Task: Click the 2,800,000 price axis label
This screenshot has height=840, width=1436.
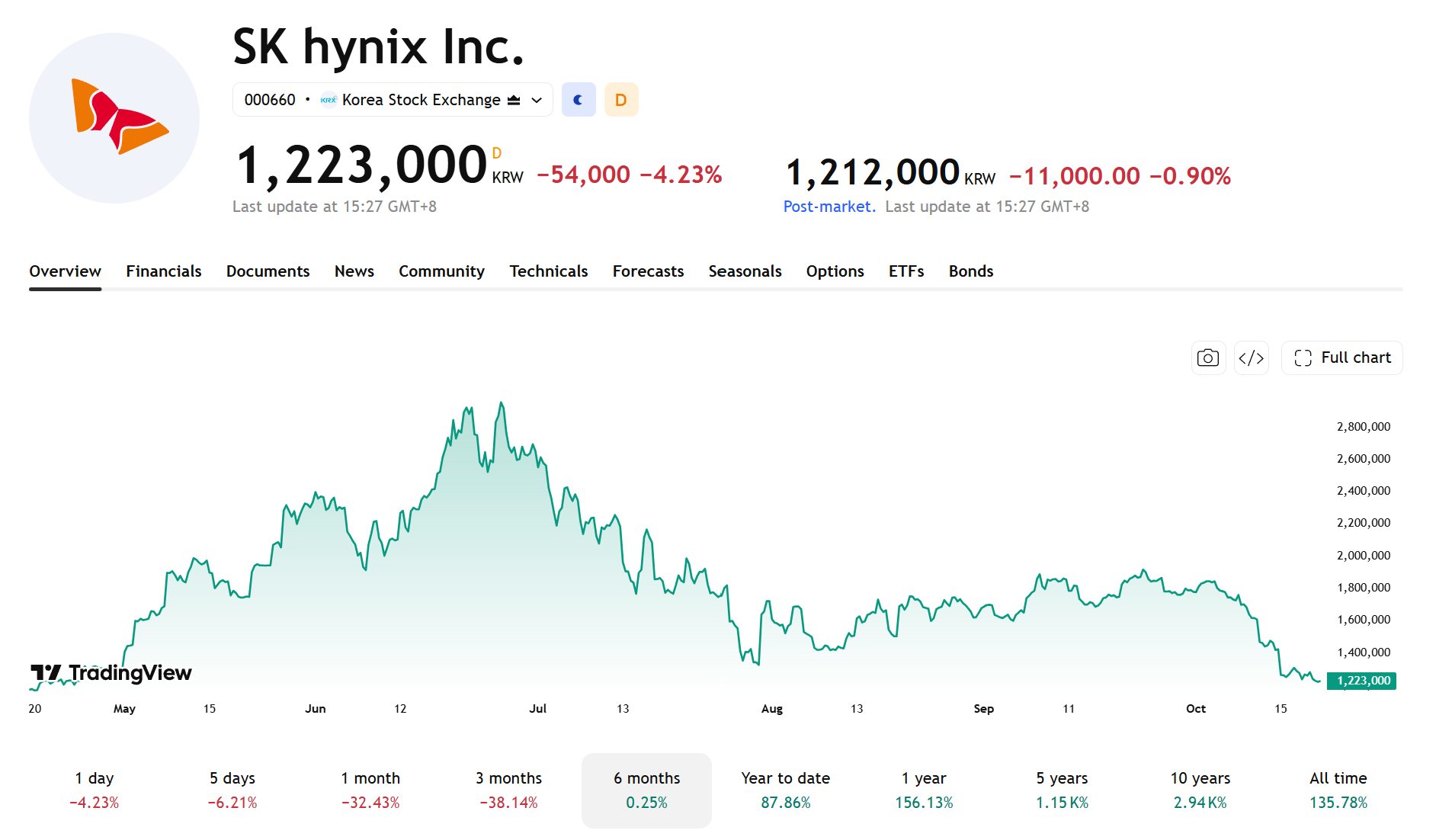Action: click(1364, 427)
